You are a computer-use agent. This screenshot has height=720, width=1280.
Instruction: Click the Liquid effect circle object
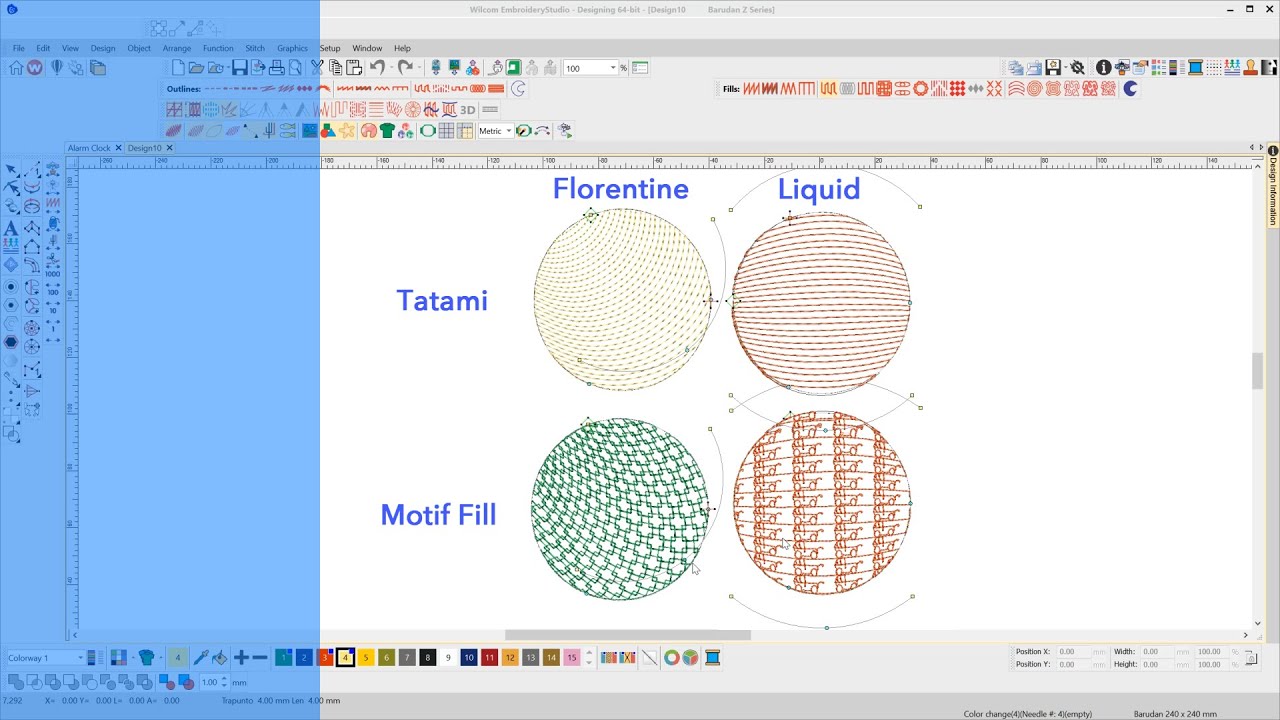point(821,301)
